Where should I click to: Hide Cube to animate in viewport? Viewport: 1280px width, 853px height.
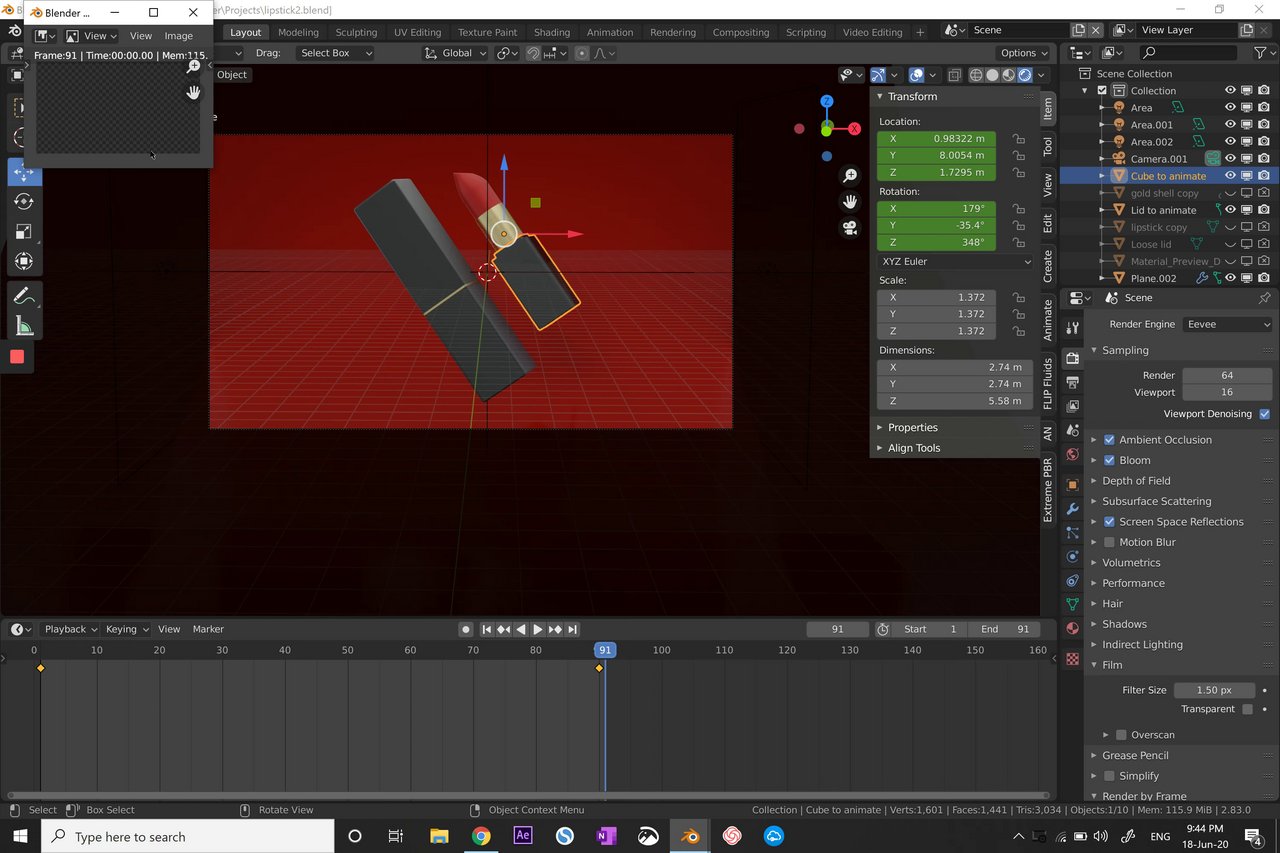tap(1230, 176)
